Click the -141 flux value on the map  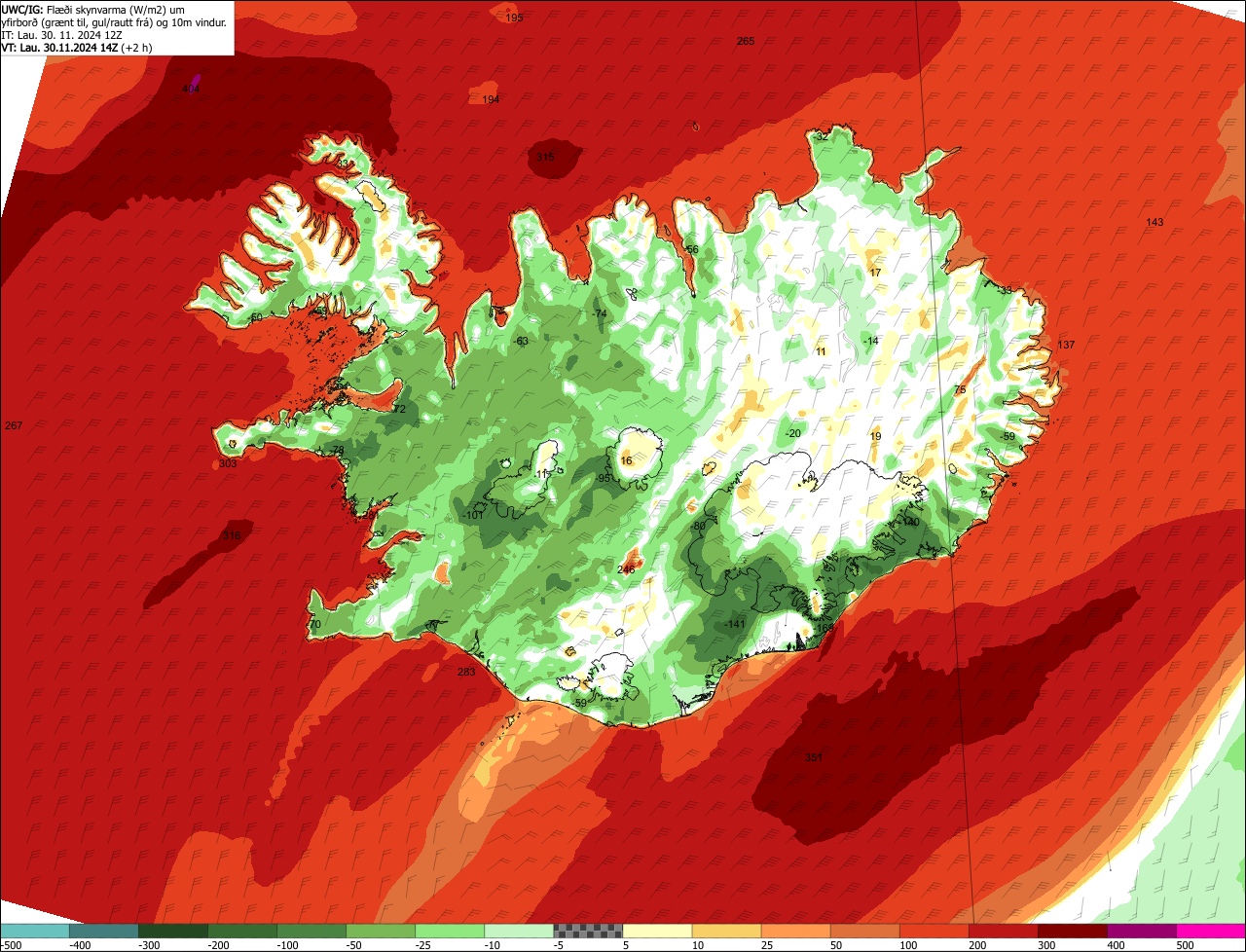click(735, 625)
